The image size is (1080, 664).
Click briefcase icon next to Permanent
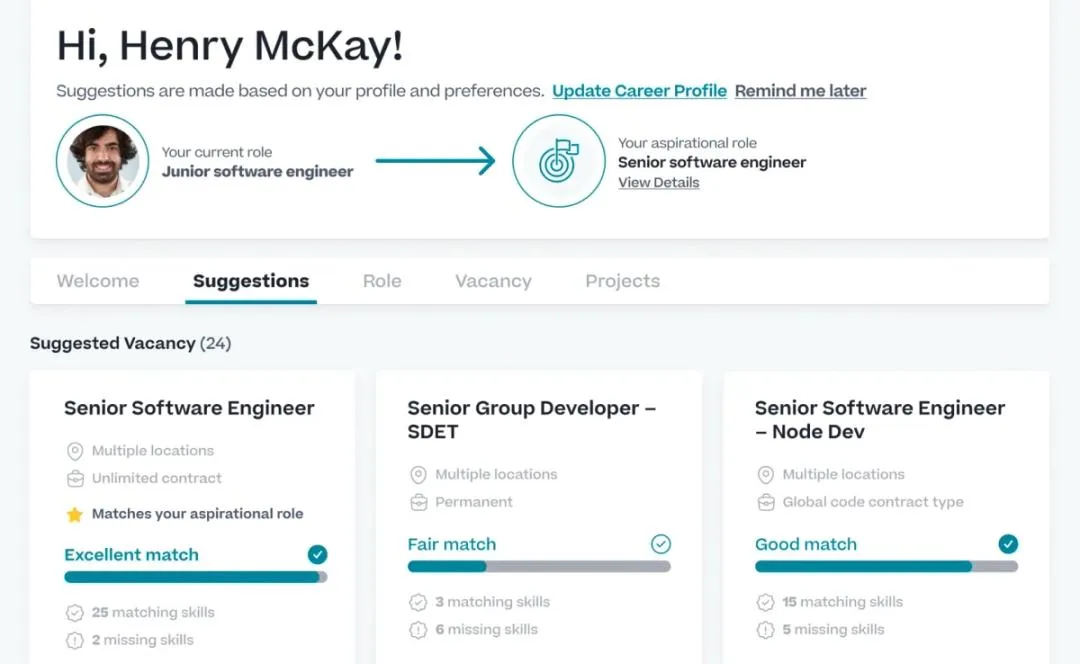click(417, 502)
